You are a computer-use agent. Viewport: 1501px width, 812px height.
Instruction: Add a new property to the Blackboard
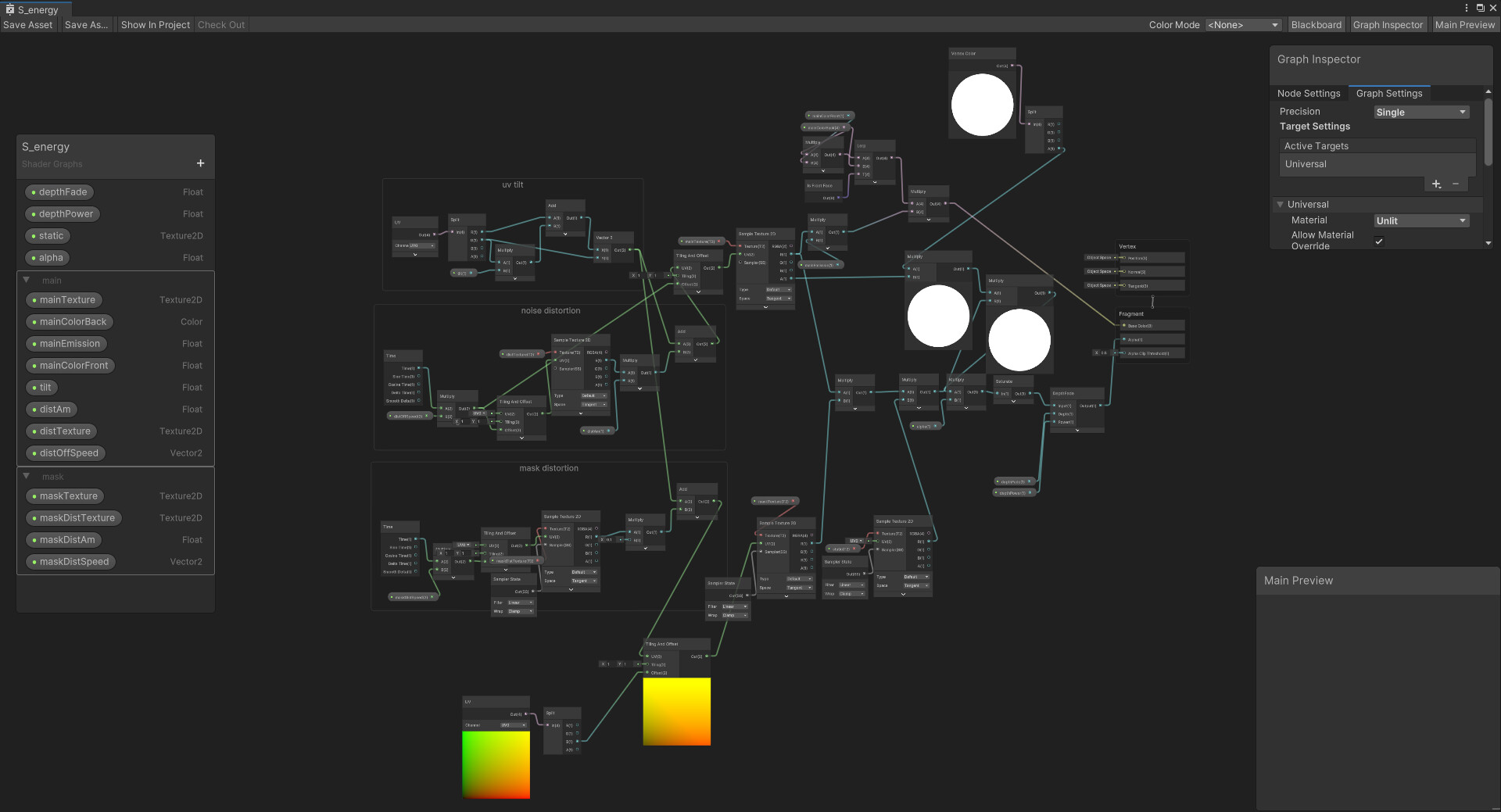click(x=200, y=163)
